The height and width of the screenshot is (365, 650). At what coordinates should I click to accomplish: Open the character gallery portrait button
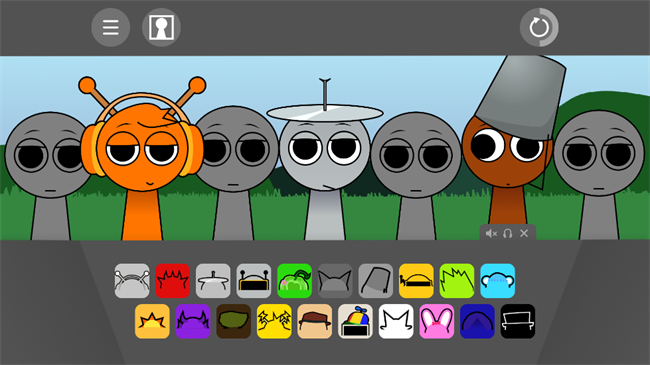161,27
